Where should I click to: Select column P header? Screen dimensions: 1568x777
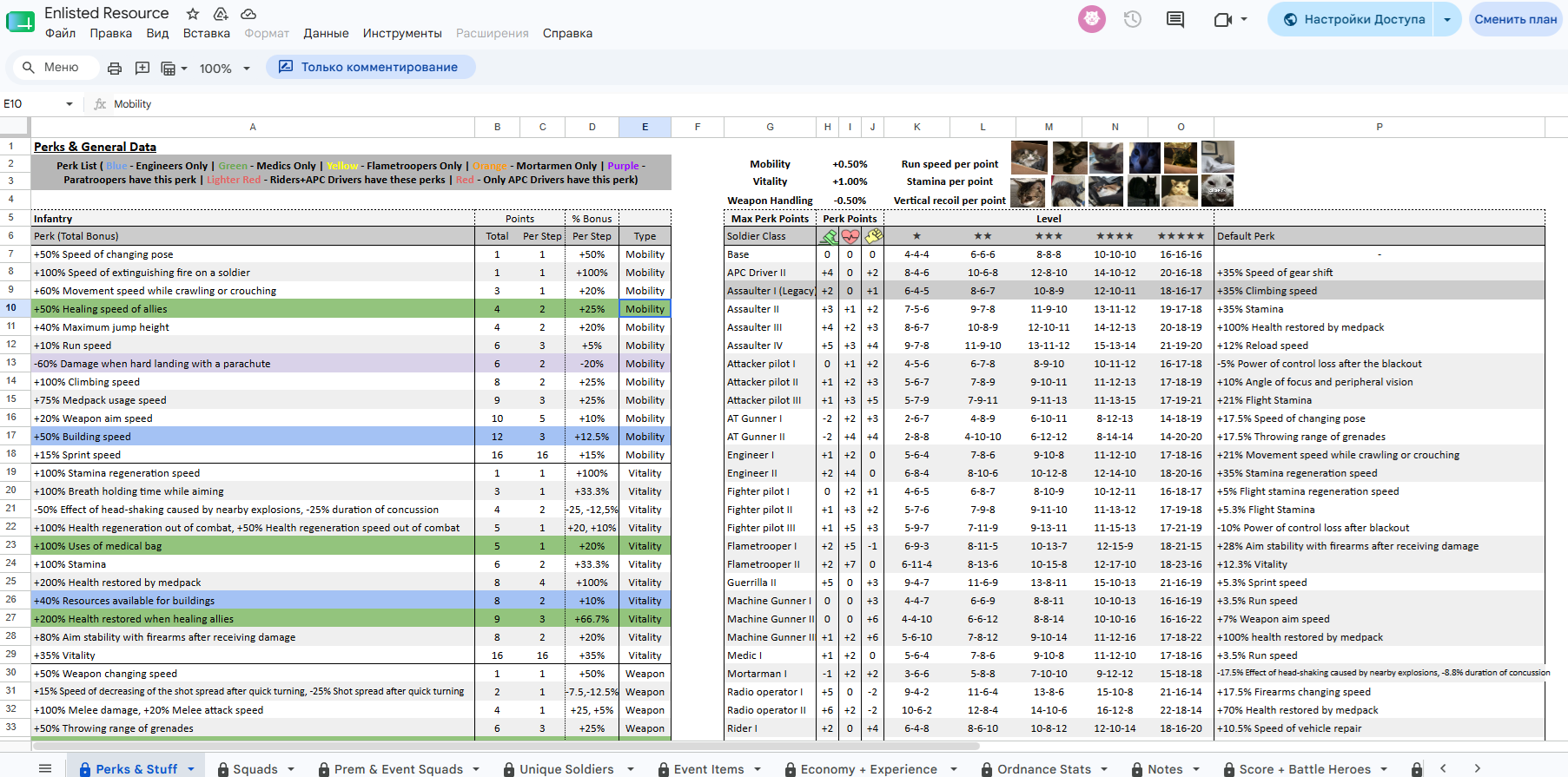pyautogui.click(x=1379, y=127)
